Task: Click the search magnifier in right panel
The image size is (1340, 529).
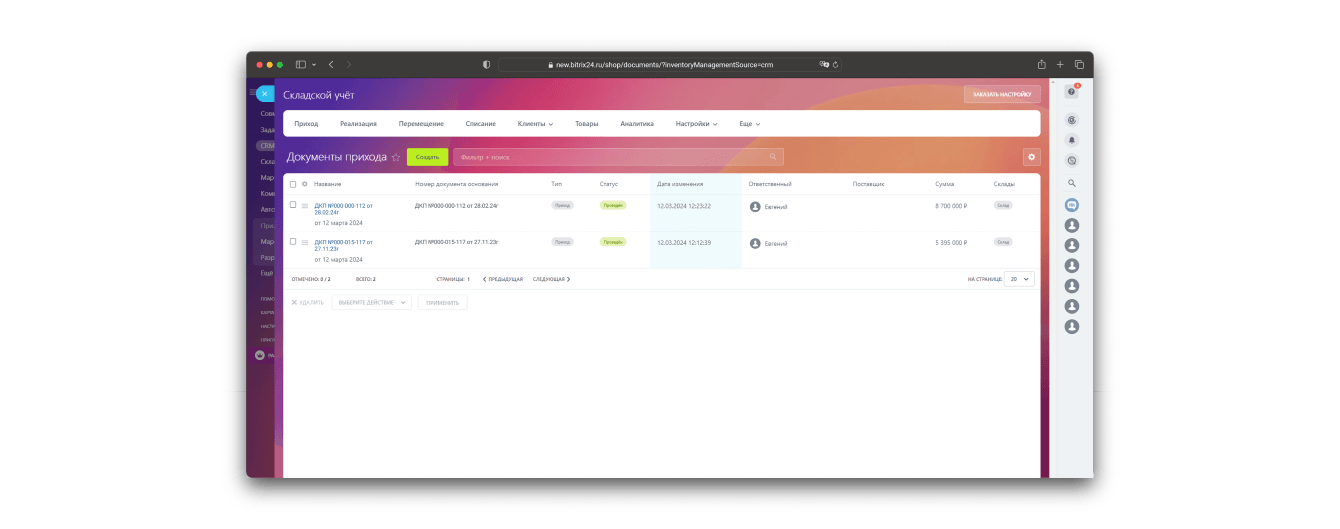Action: 1072,183
